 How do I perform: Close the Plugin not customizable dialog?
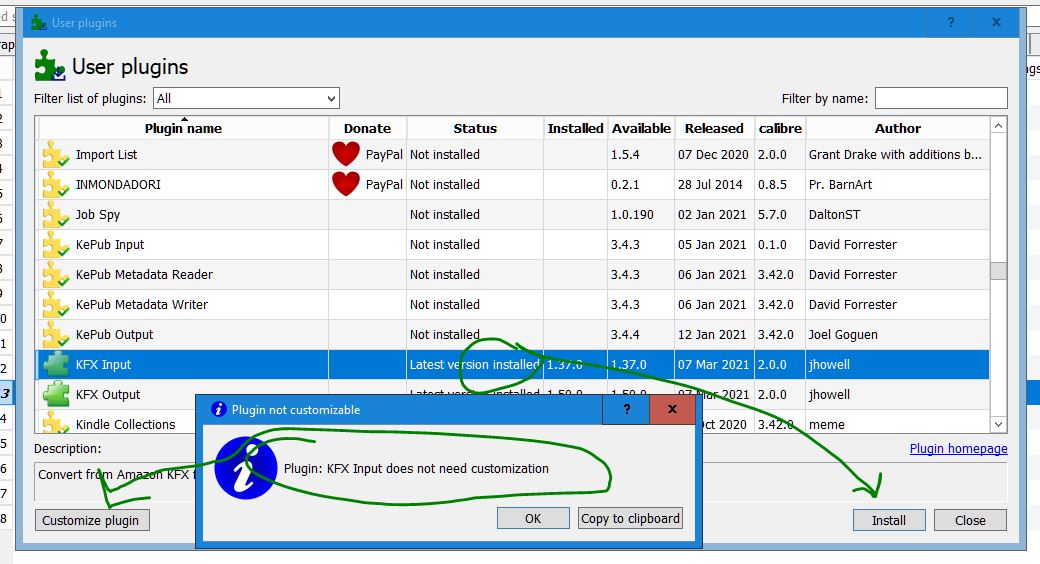pyautogui.click(x=672, y=409)
